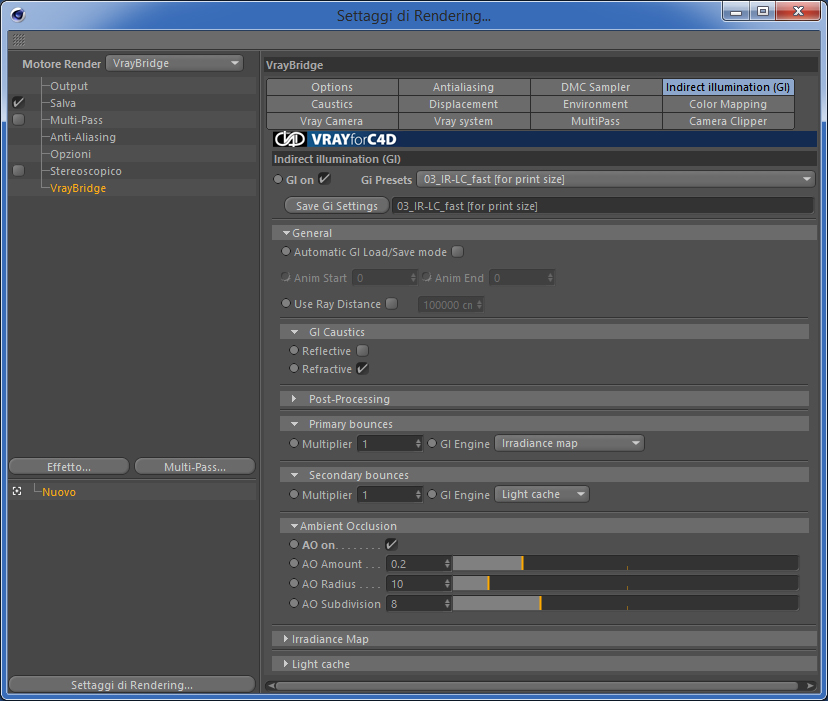Click the Nuovo render setting target icon

click(x=17, y=491)
